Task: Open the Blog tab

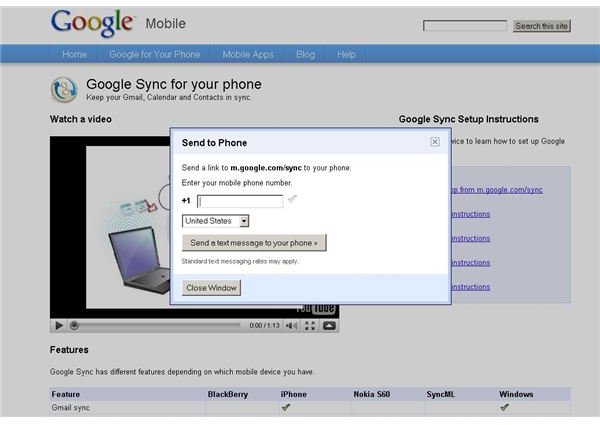Action: (305, 54)
